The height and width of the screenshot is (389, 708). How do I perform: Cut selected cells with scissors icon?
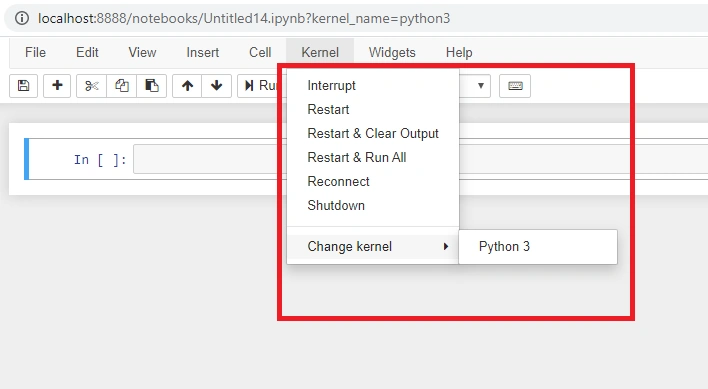92,86
